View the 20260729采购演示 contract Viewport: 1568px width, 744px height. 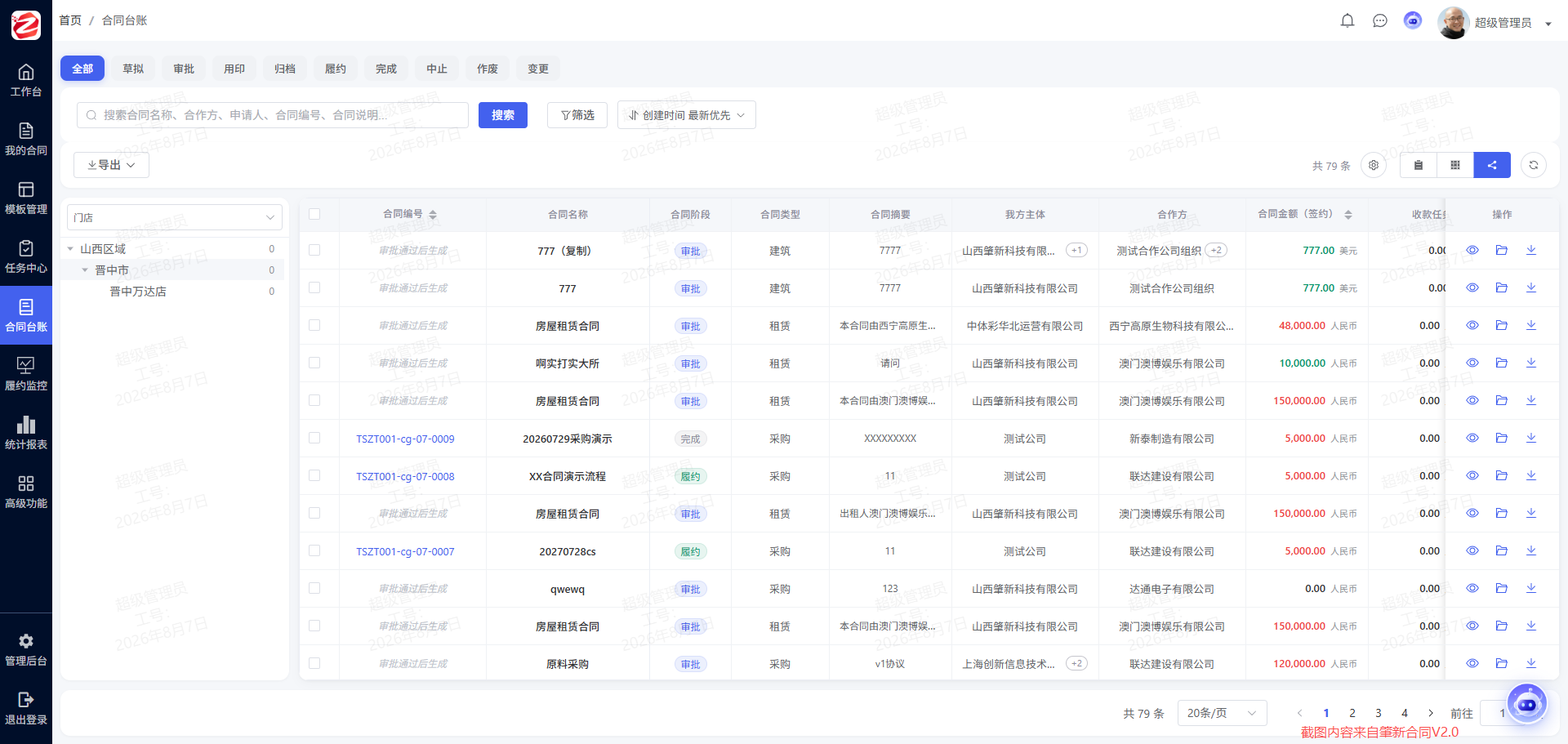coord(1472,438)
